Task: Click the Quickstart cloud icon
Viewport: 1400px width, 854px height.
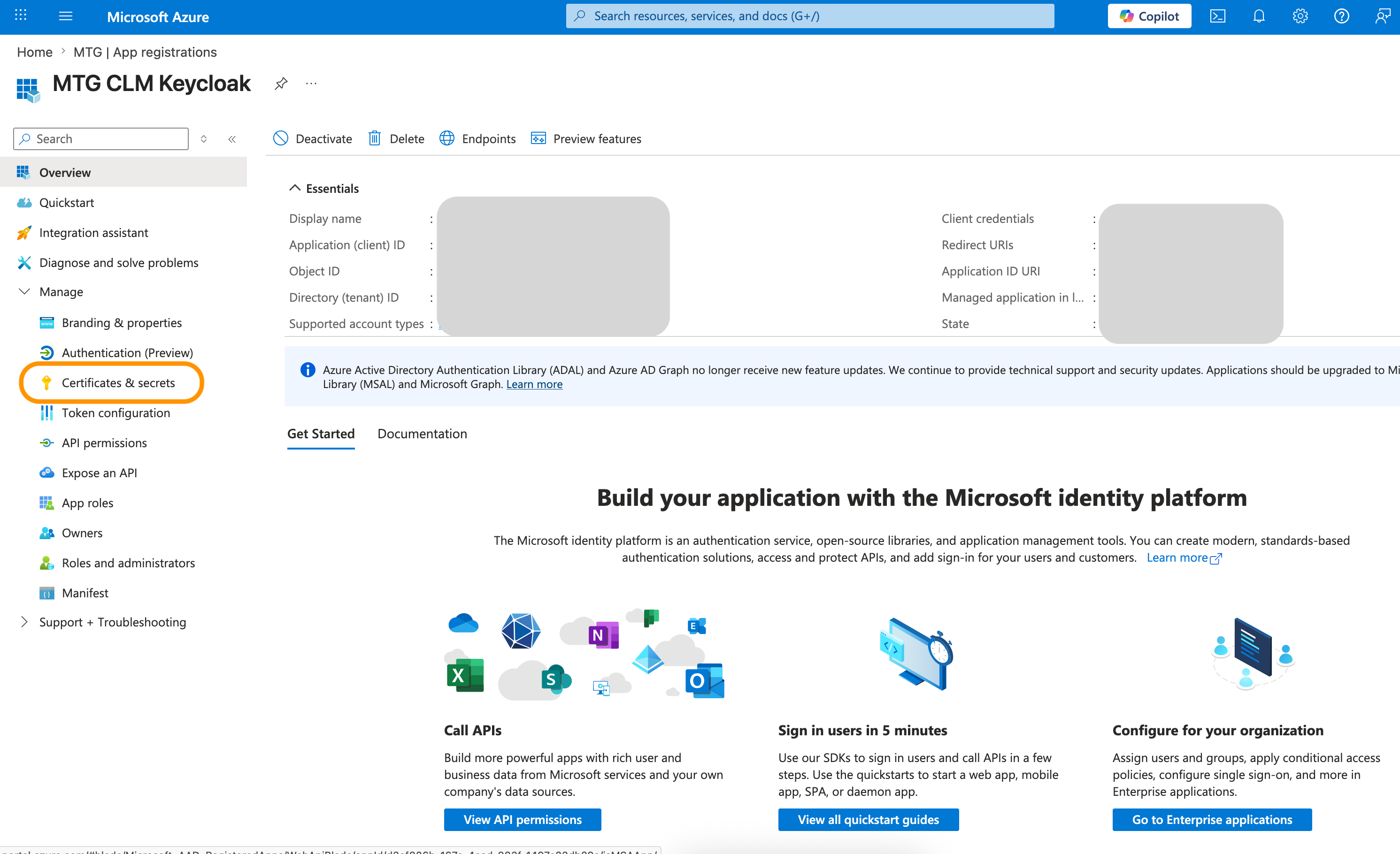Action: tap(24, 203)
